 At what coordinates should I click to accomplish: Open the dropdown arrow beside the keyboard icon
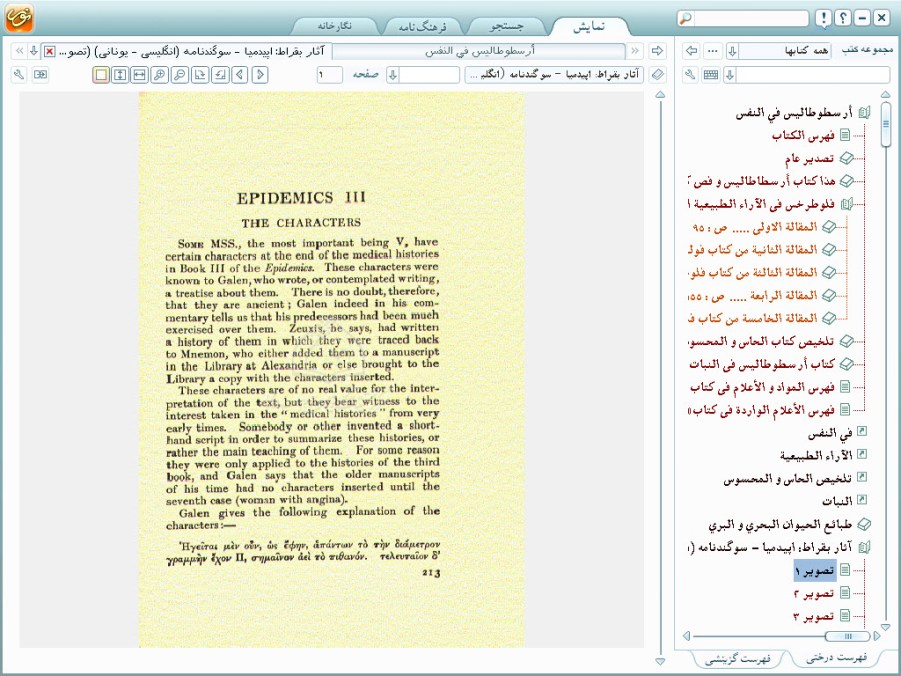730,75
